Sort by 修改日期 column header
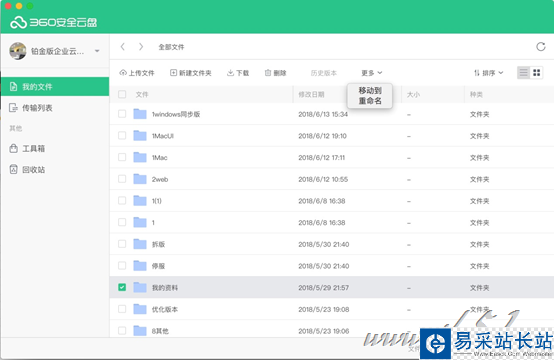 311,94
